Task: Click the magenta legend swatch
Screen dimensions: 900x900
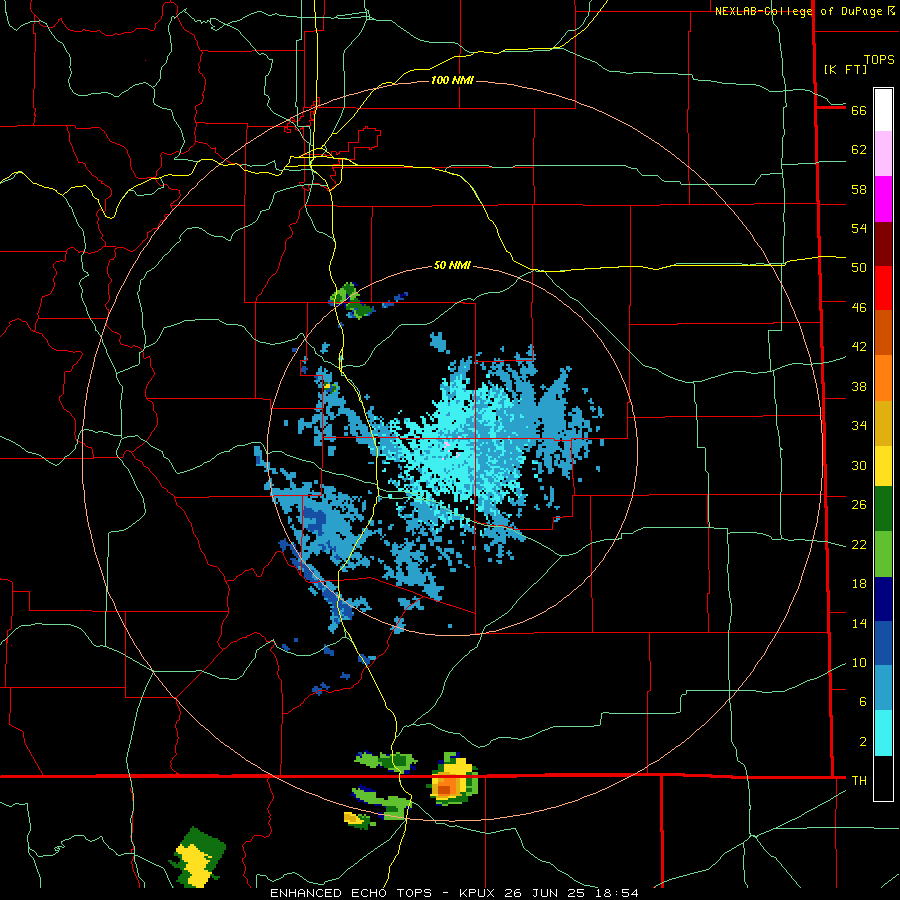Action: point(883,199)
